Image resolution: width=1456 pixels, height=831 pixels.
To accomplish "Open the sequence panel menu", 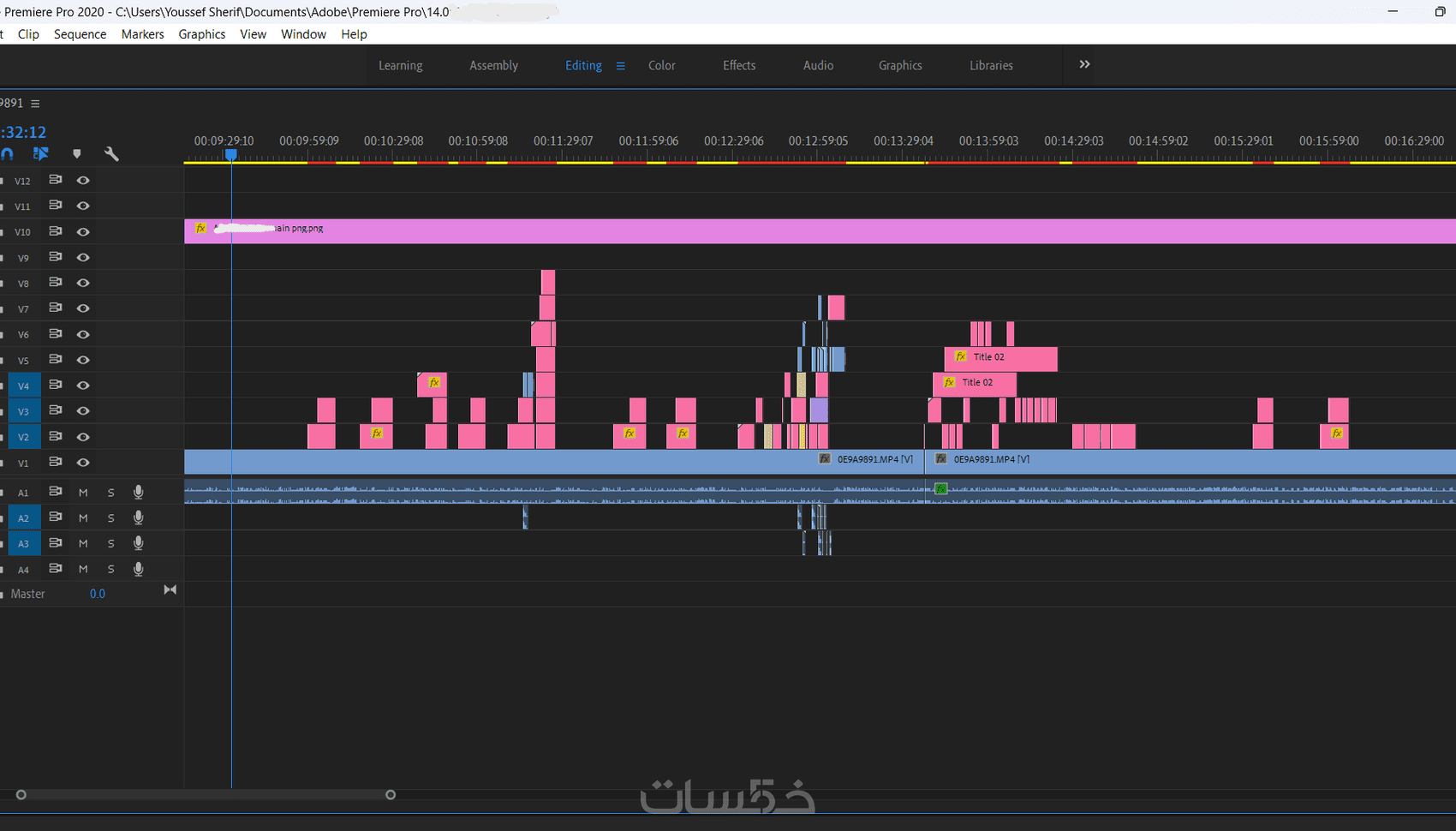I will click(x=35, y=104).
